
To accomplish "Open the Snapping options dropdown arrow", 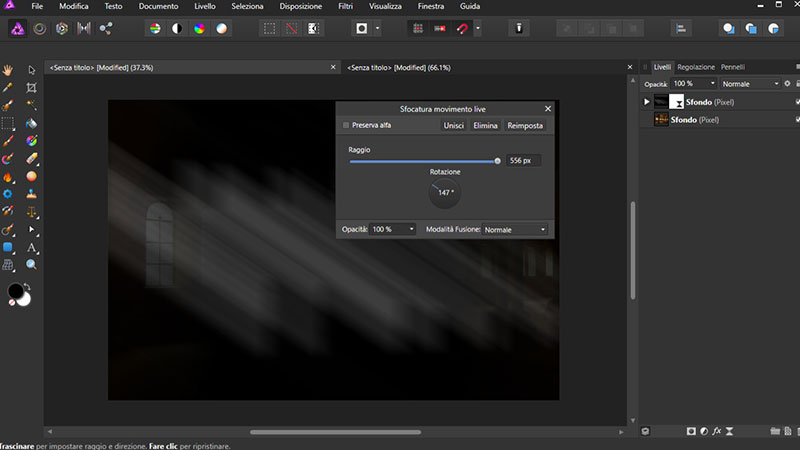I will click(478, 29).
